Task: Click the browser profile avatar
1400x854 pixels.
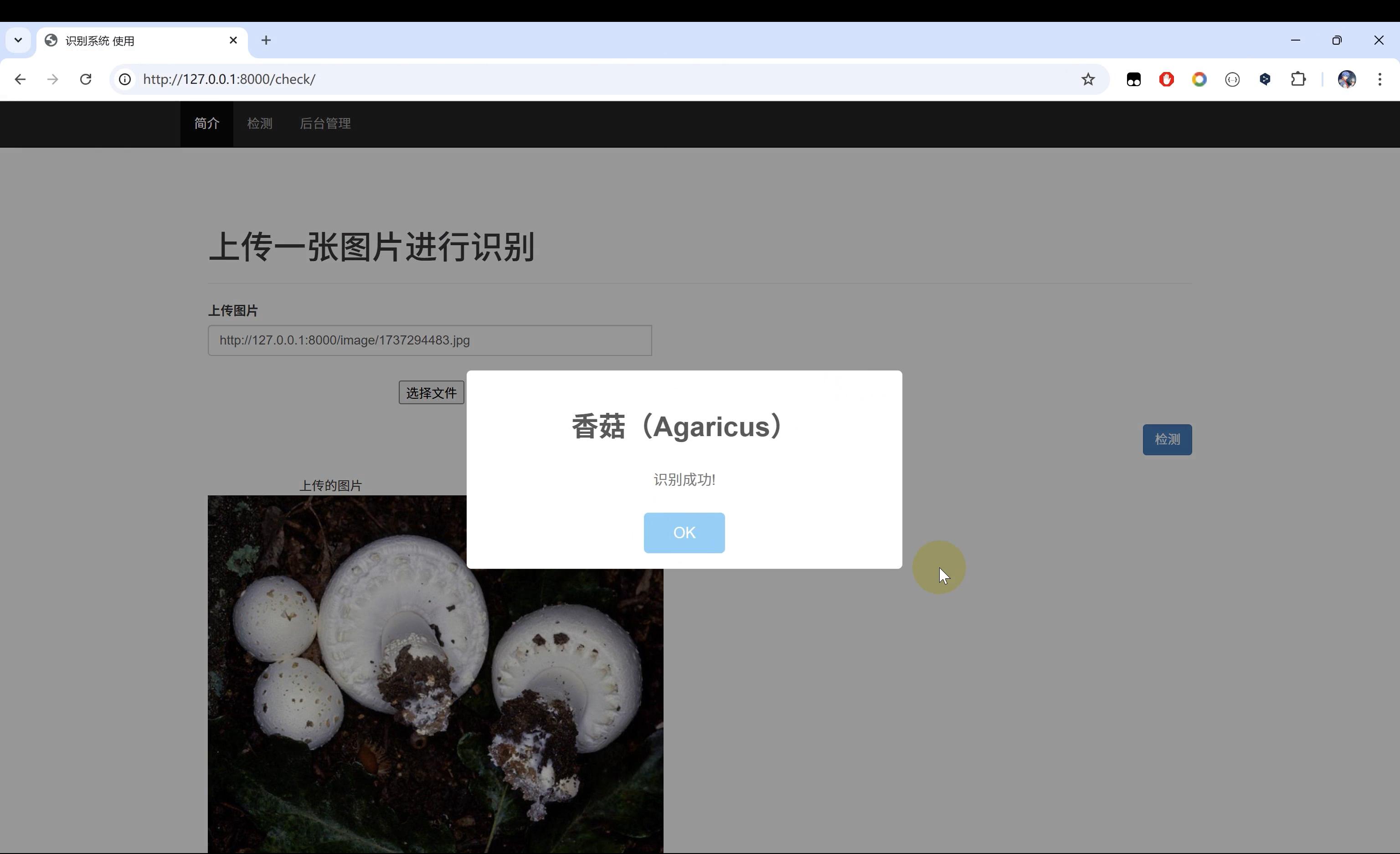Action: coord(1347,79)
